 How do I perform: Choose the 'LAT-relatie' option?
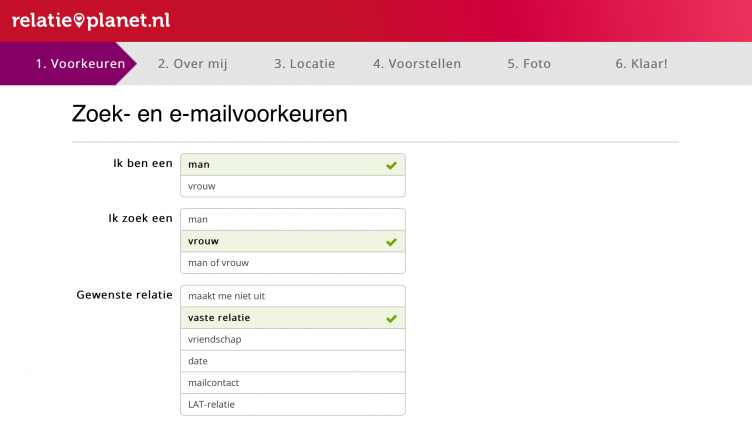pyautogui.click(x=293, y=405)
